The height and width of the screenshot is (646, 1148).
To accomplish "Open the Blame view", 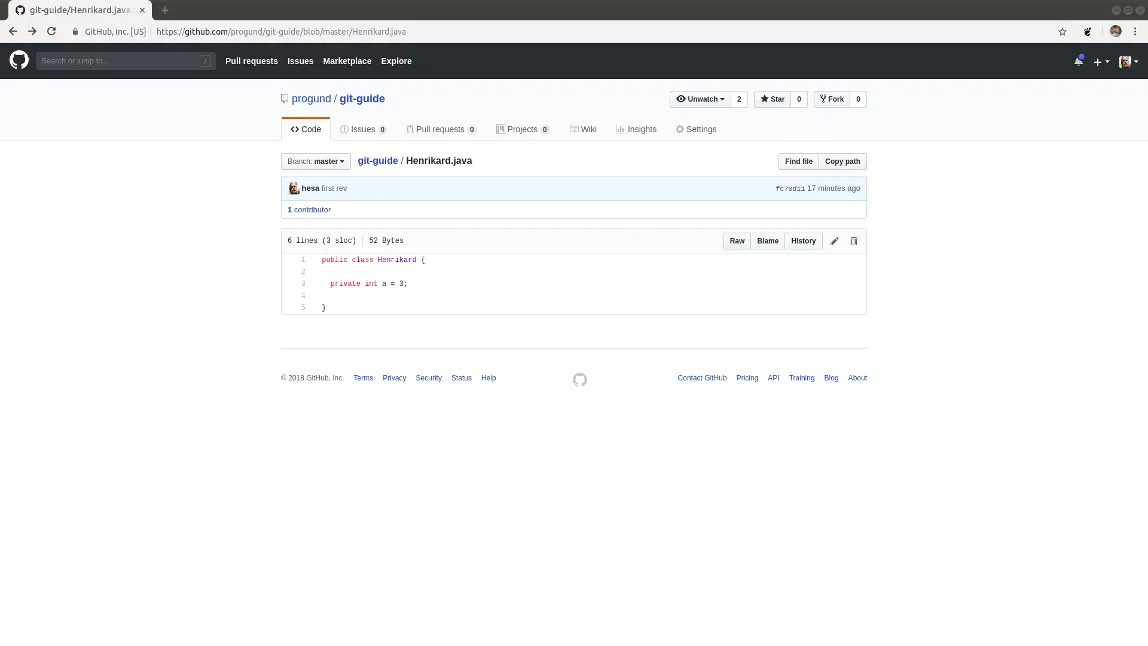I will point(767,241).
